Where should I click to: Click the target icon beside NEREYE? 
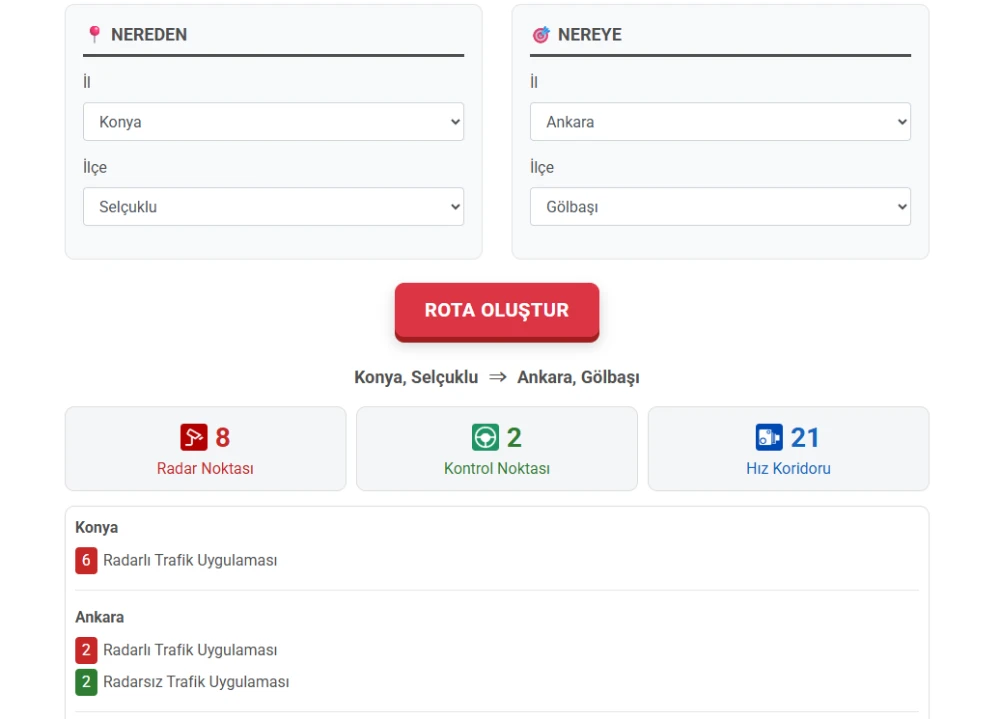(x=541, y=34)
